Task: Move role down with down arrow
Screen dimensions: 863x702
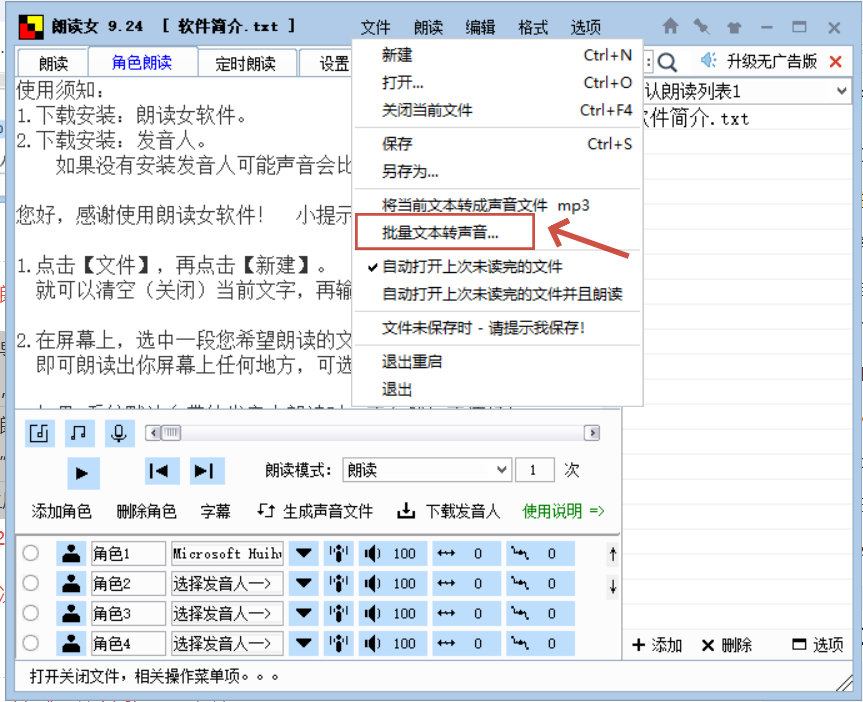Action: (x=613, y=585)
